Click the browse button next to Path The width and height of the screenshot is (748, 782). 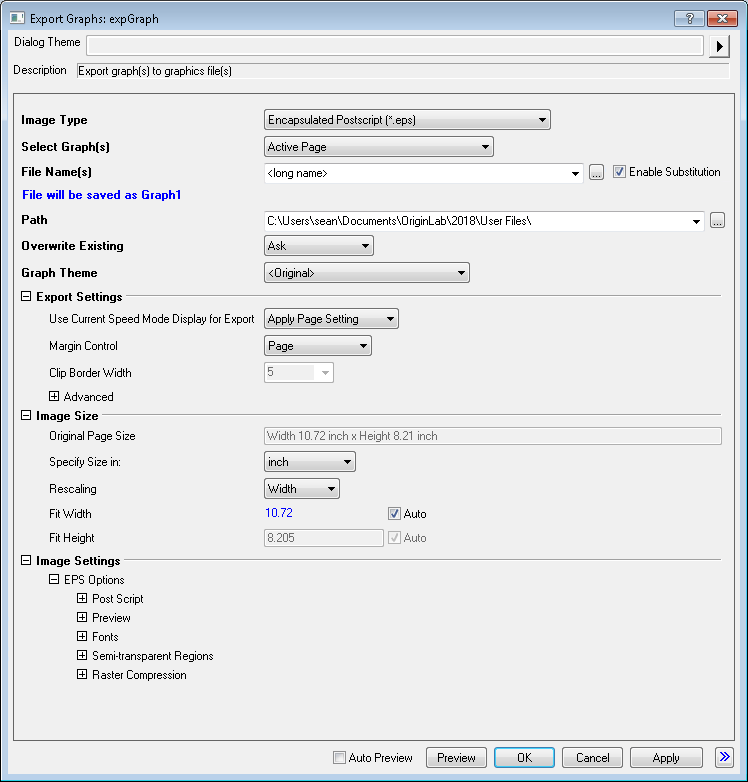(x=716, y=221)
